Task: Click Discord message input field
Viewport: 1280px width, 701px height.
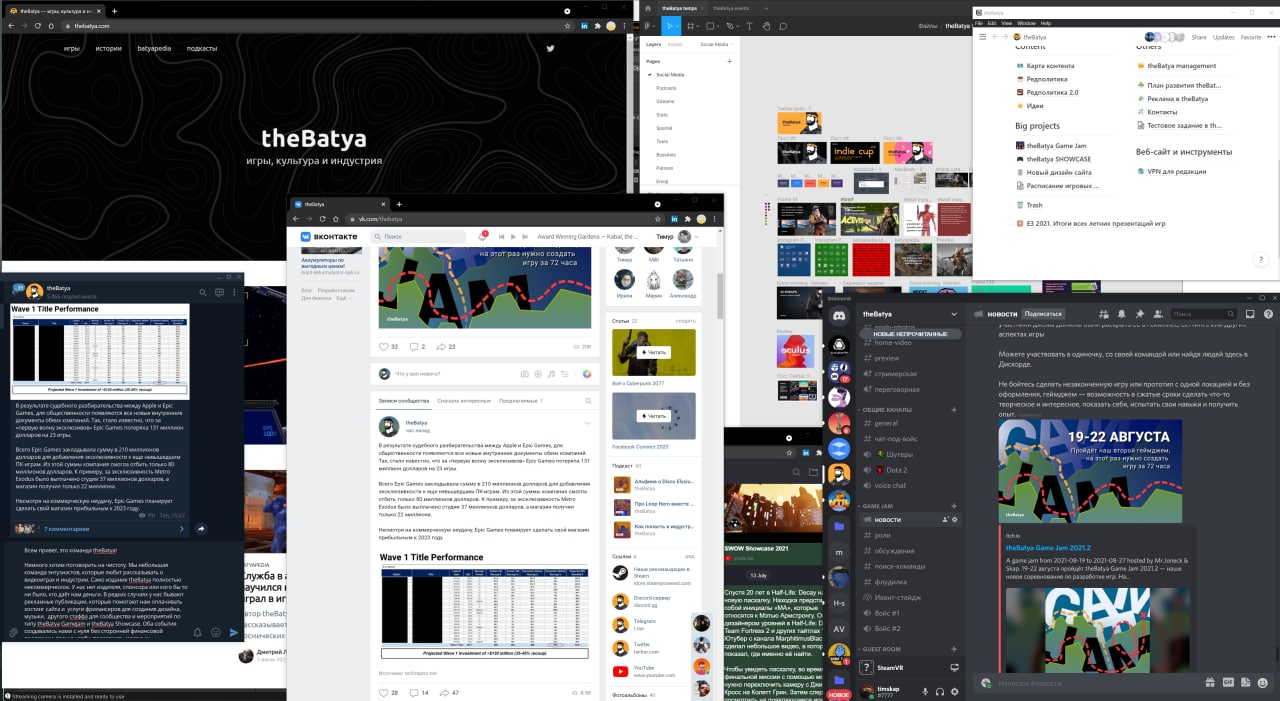Action: click(x=1090, y=682)
